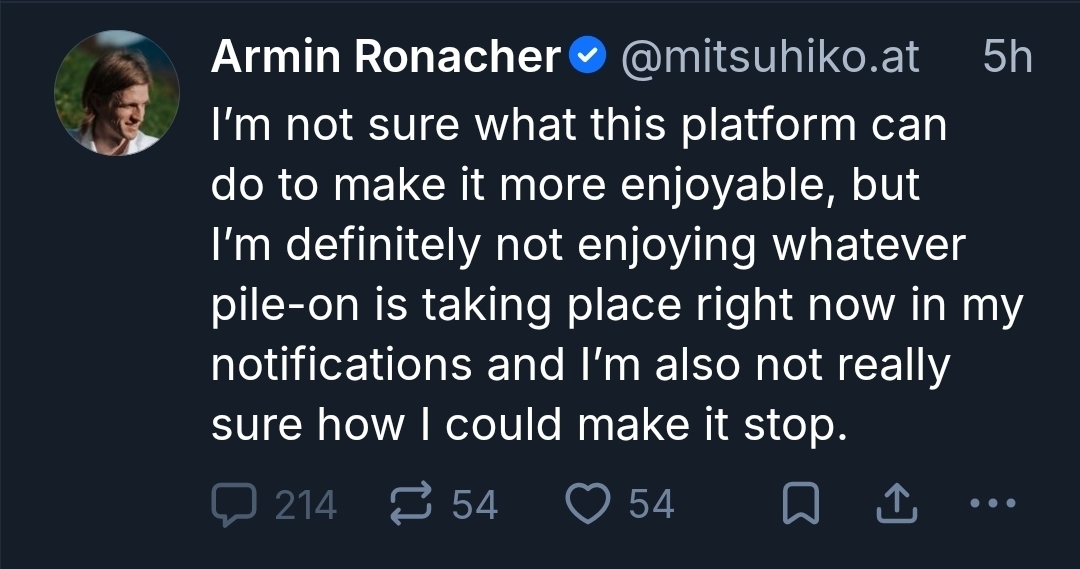Open the post by clicking 'sure how I could make it stop.'
Image resolution: width=1080 pixels, height=569 pixels.
point(522,426)
